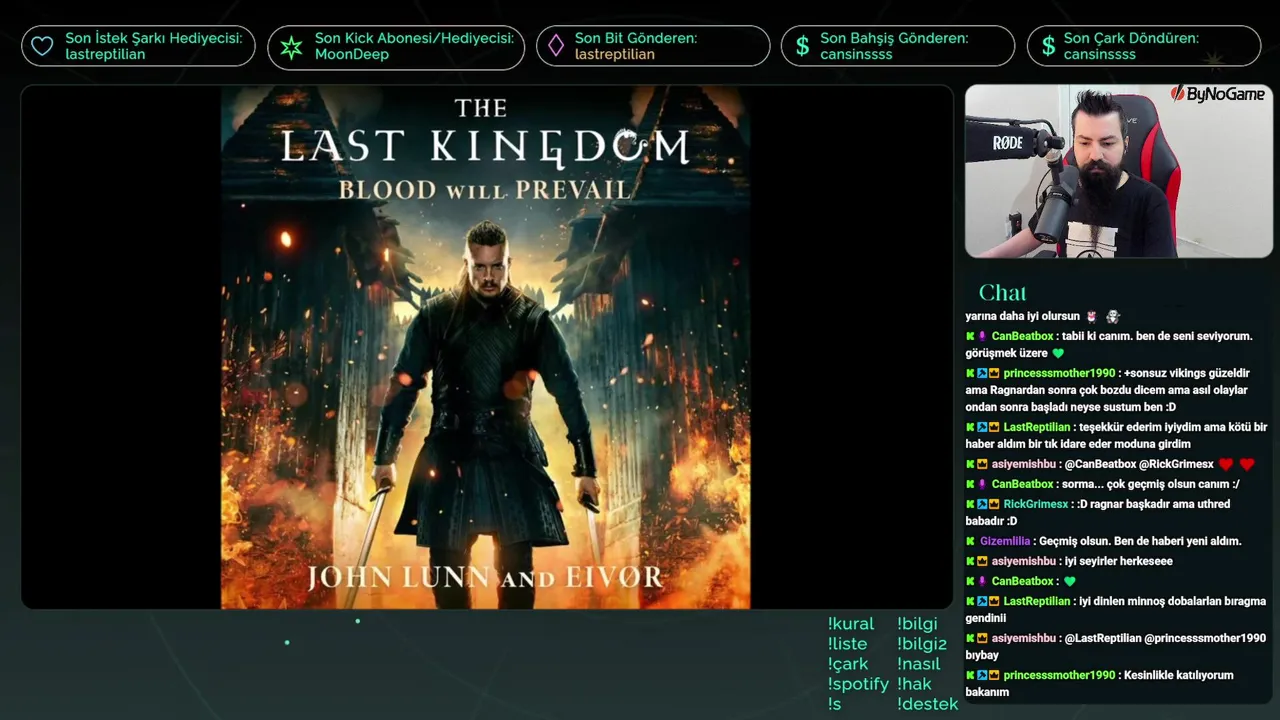Click the green heart in CanBeatbox's lone heart message

click(x=1069, y=581)
